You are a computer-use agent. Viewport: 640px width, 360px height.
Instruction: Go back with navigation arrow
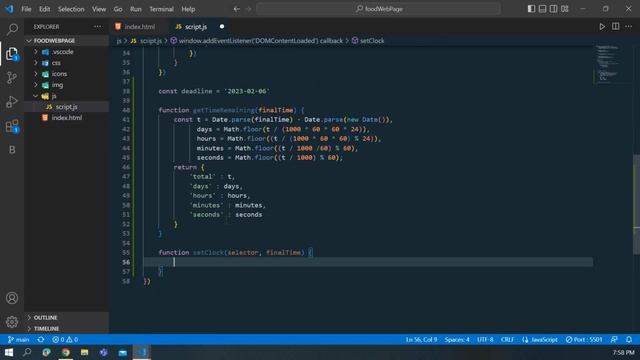point(237,9)
